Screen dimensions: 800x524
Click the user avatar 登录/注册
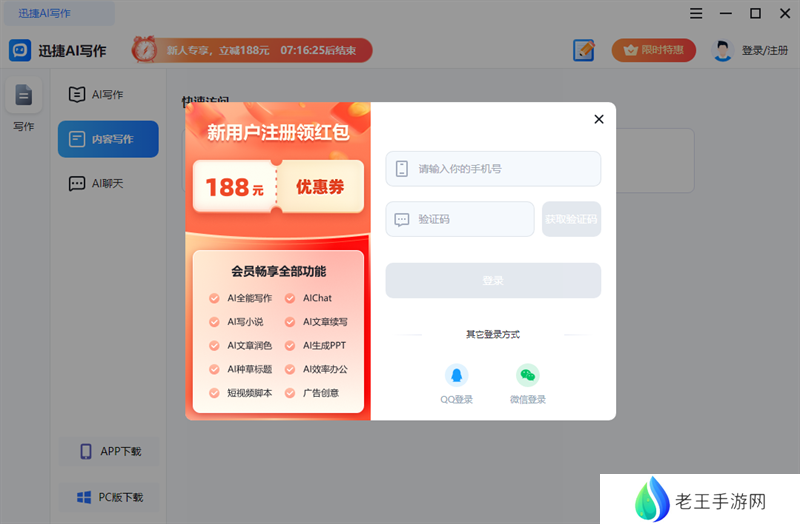750,50
